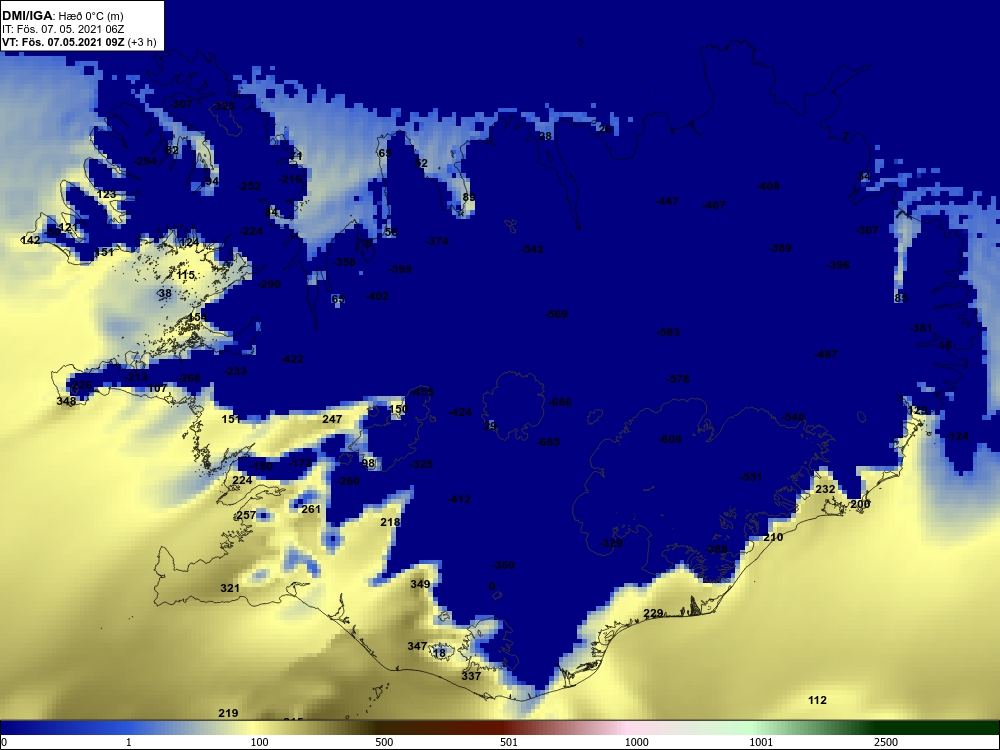Click the map value -233
Viewport: 1000px width, 750px height.
[x=235, y=371]
